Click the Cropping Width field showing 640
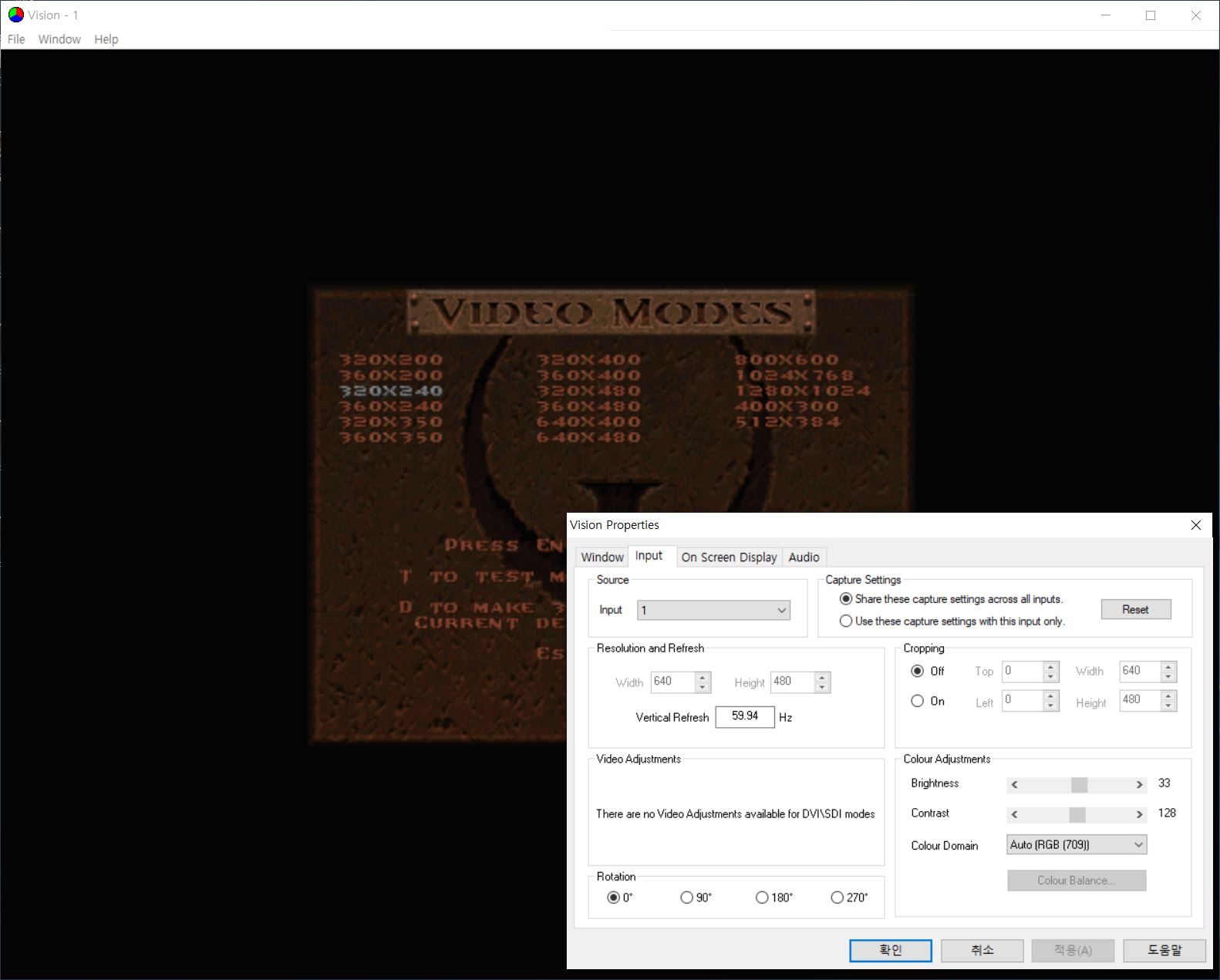The width and height of the screenshot is (1220, 980). 1140,672
